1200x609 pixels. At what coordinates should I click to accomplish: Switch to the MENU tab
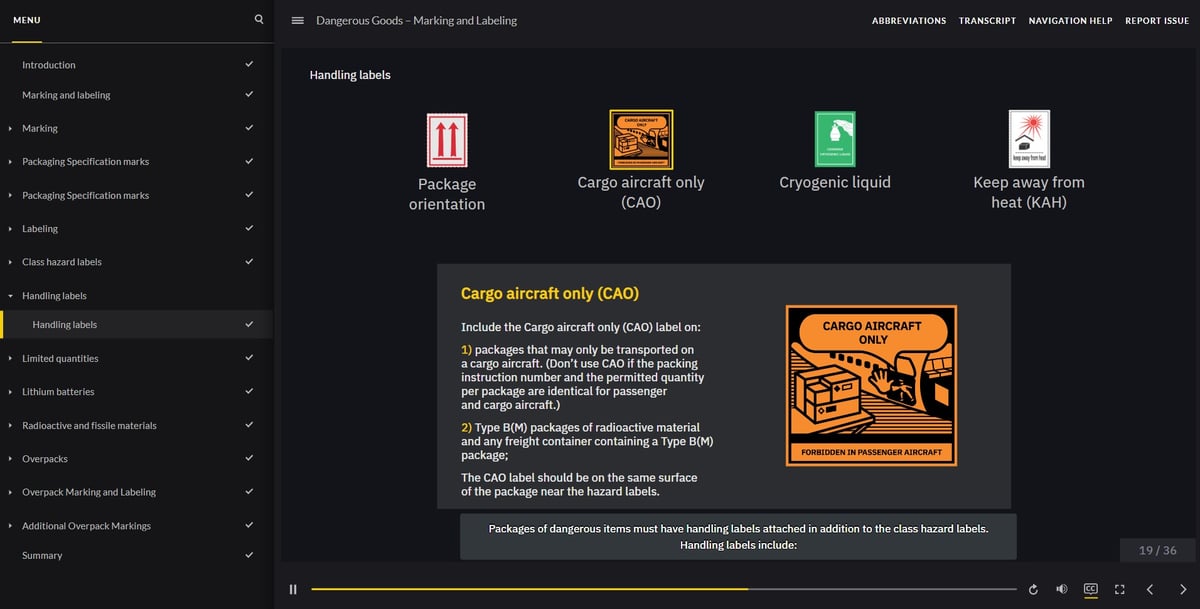(x=26, y=19)
